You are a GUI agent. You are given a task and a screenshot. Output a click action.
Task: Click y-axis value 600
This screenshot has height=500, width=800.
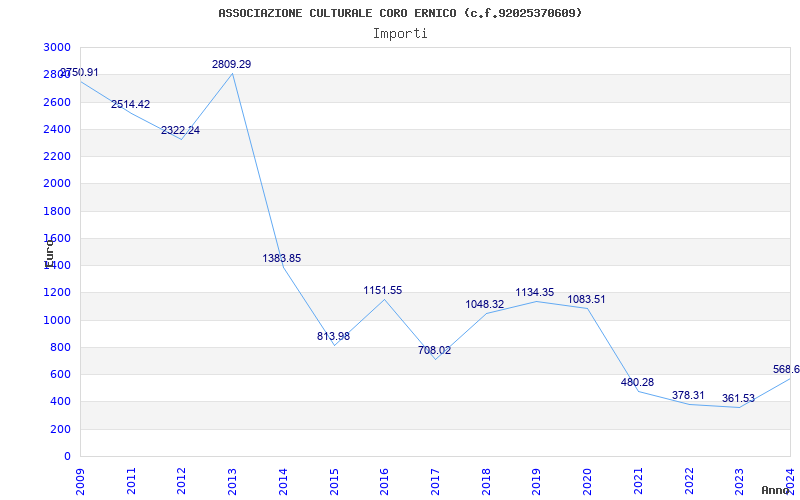pyautogui.click(x=60, y=374)
